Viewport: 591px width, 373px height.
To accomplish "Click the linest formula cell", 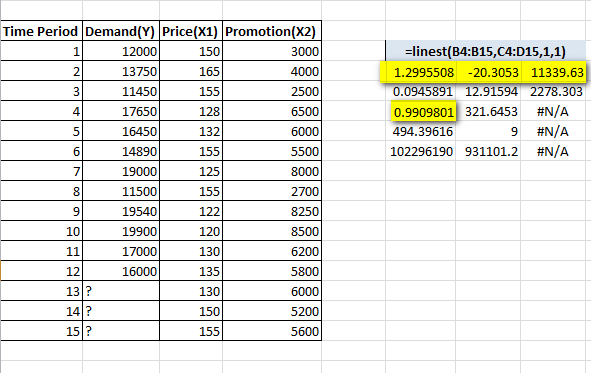I will click(x=485, y=51).
